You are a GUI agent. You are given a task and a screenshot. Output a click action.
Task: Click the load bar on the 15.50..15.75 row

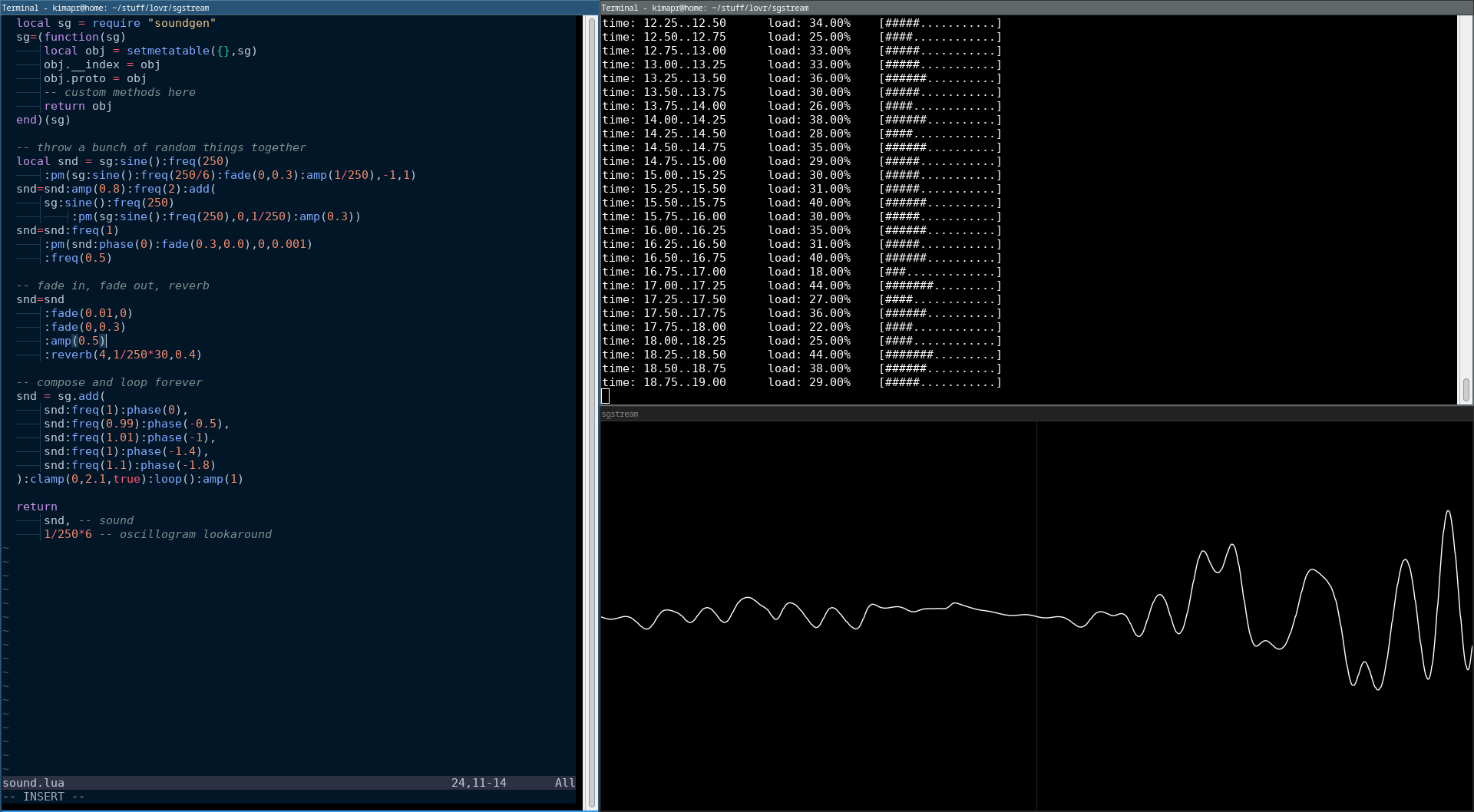pos(940,203)
